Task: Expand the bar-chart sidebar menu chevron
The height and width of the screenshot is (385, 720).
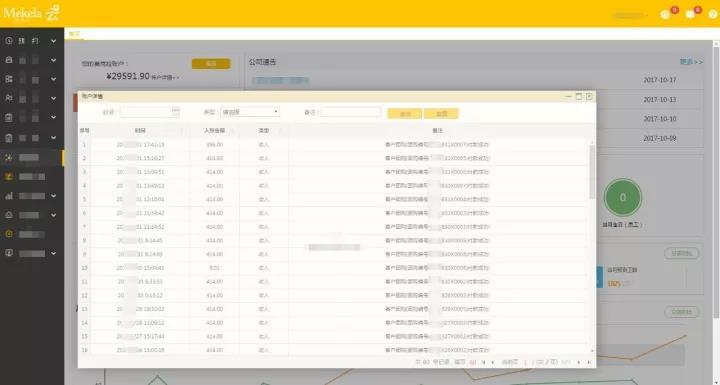Action: tap(53, 196)
